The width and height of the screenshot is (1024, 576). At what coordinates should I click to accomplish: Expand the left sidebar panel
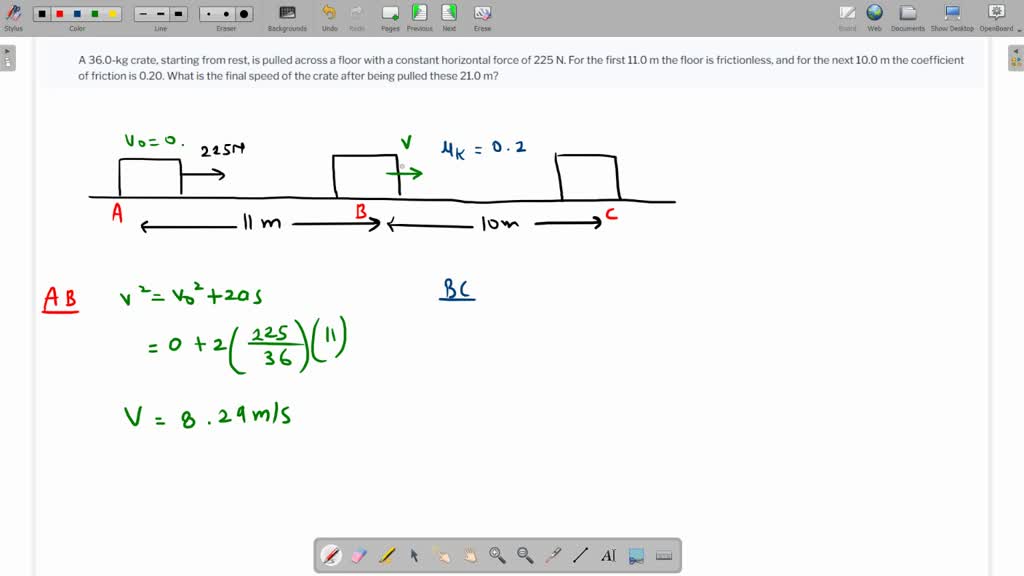[x=8, y=57]
